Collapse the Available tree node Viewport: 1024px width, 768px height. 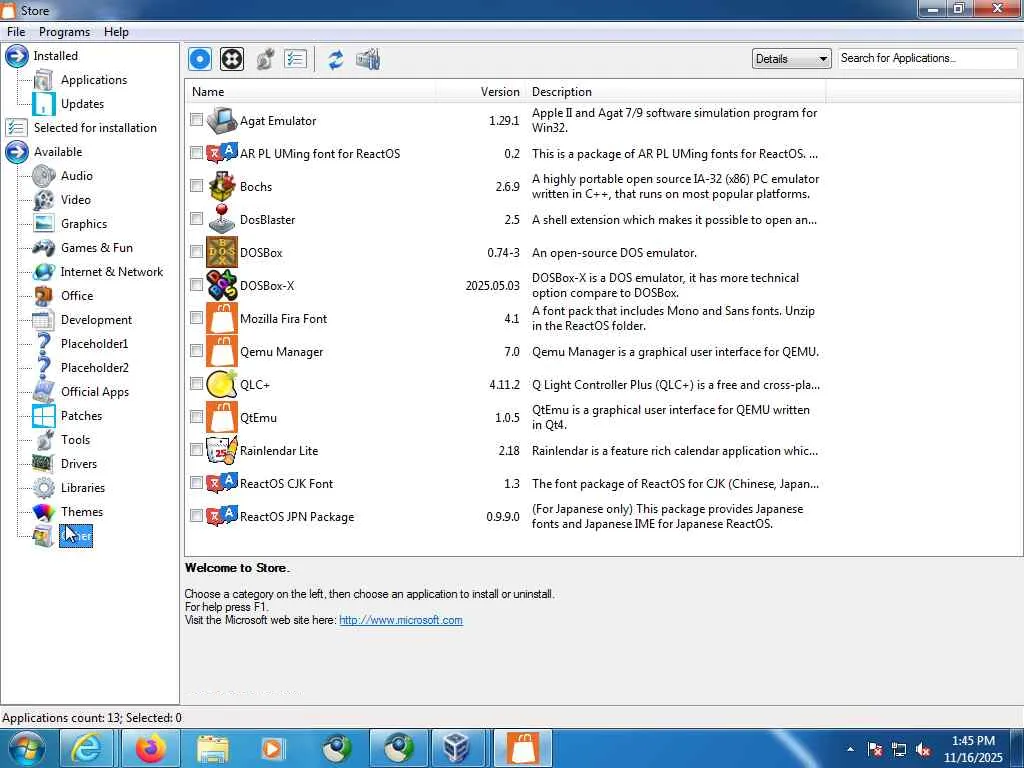click(x=17, y=152)
